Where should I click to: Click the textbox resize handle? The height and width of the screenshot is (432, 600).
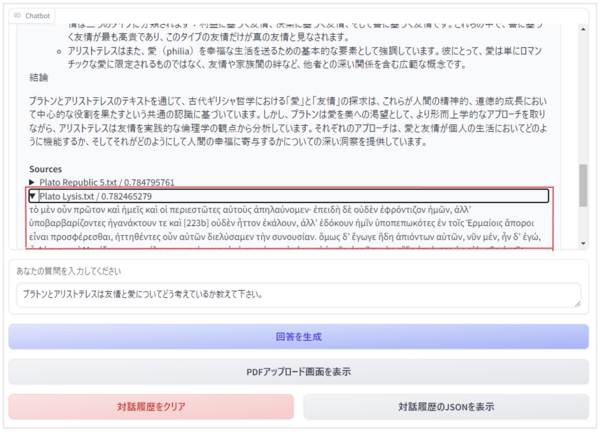pos(577,304)
